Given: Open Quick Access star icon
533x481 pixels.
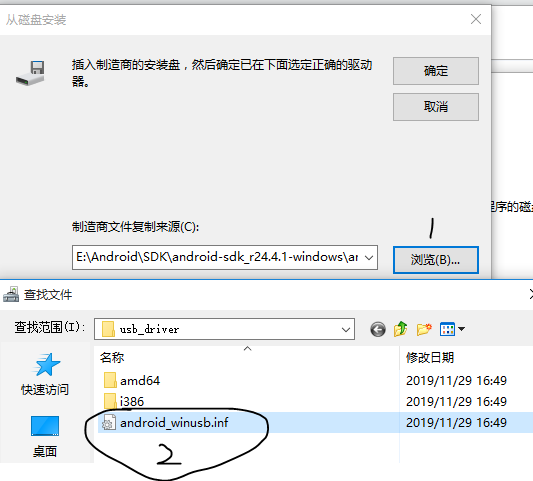Looking at the screenshot, I should (46, 365).
